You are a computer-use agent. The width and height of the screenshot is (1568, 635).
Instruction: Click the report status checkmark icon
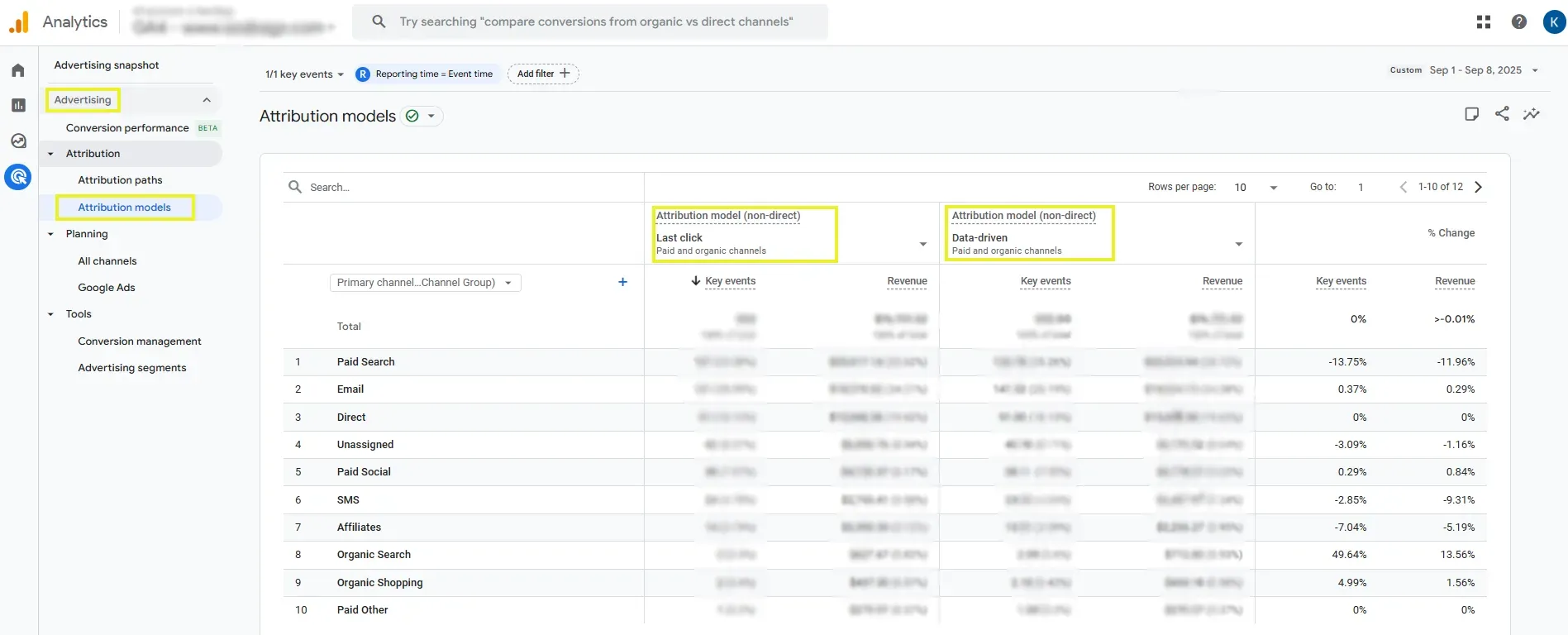[x=412, y=116]
